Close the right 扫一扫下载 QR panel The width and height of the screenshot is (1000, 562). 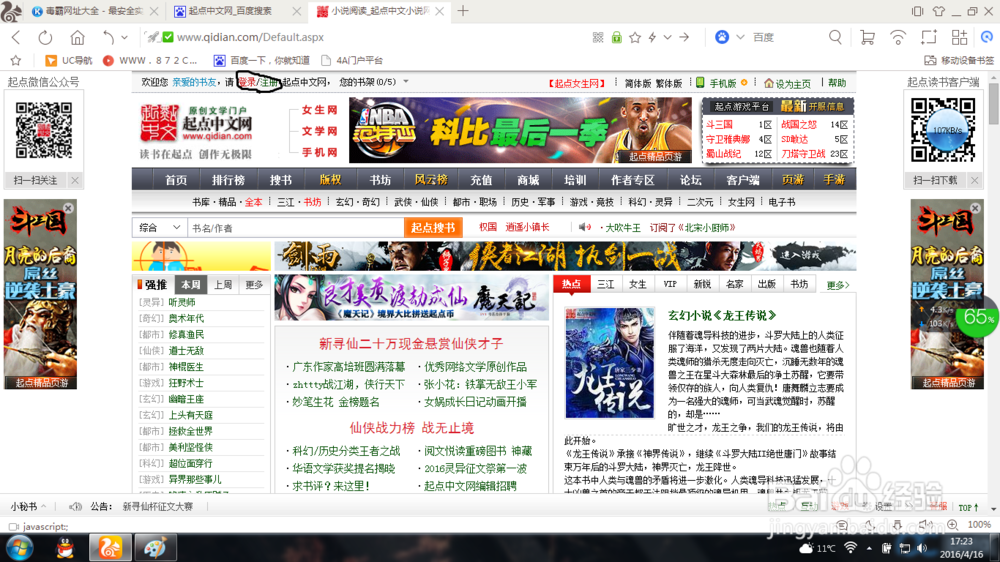[x=974, y=181]
